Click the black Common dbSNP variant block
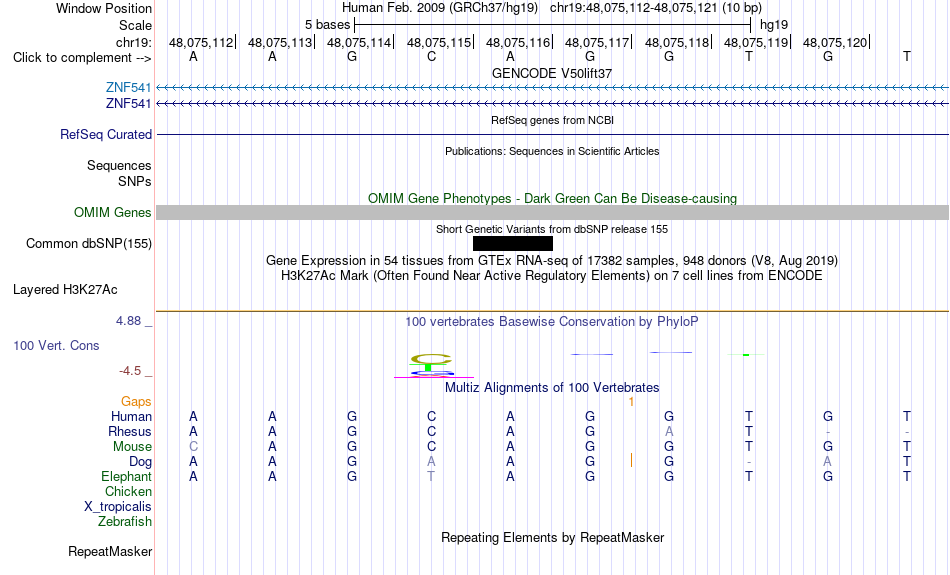The width and height of the screenshot is (950, 575). click(x=513, y=244)
